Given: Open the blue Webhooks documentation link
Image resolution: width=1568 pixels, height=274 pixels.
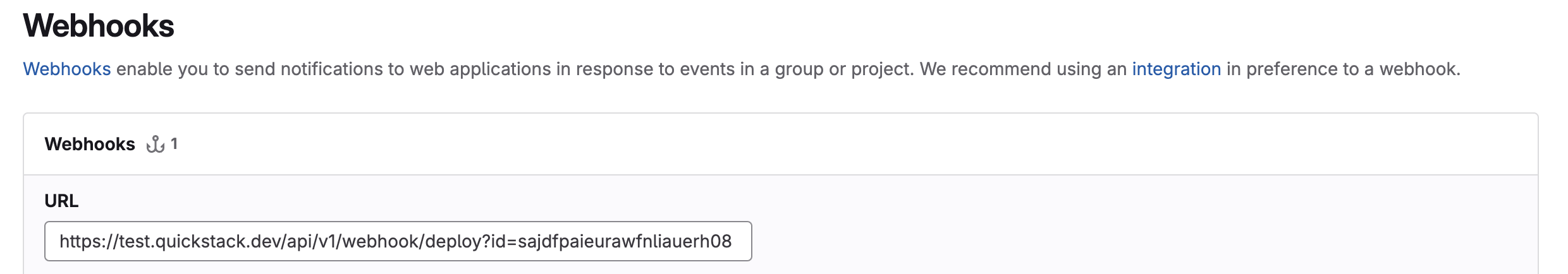Looking at the screenshot, I should (x=67, y=69).
